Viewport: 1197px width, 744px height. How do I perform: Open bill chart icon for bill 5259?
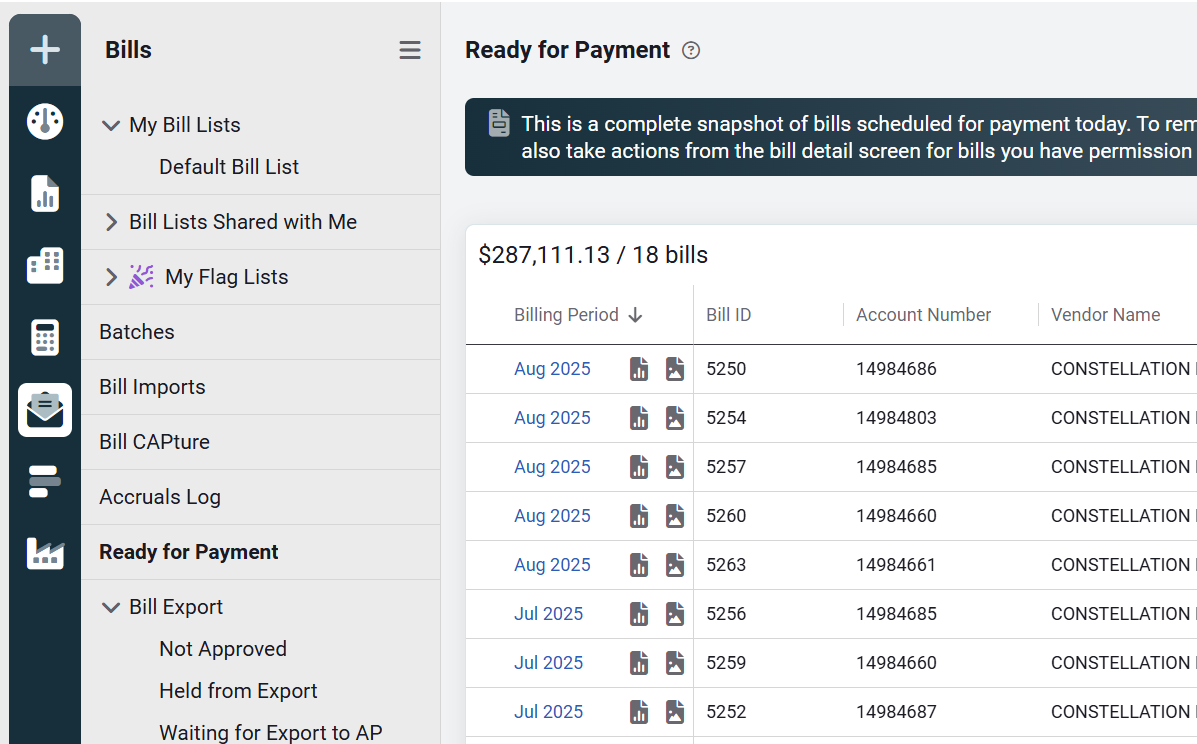pyautogui.click(x=639, y=662)
